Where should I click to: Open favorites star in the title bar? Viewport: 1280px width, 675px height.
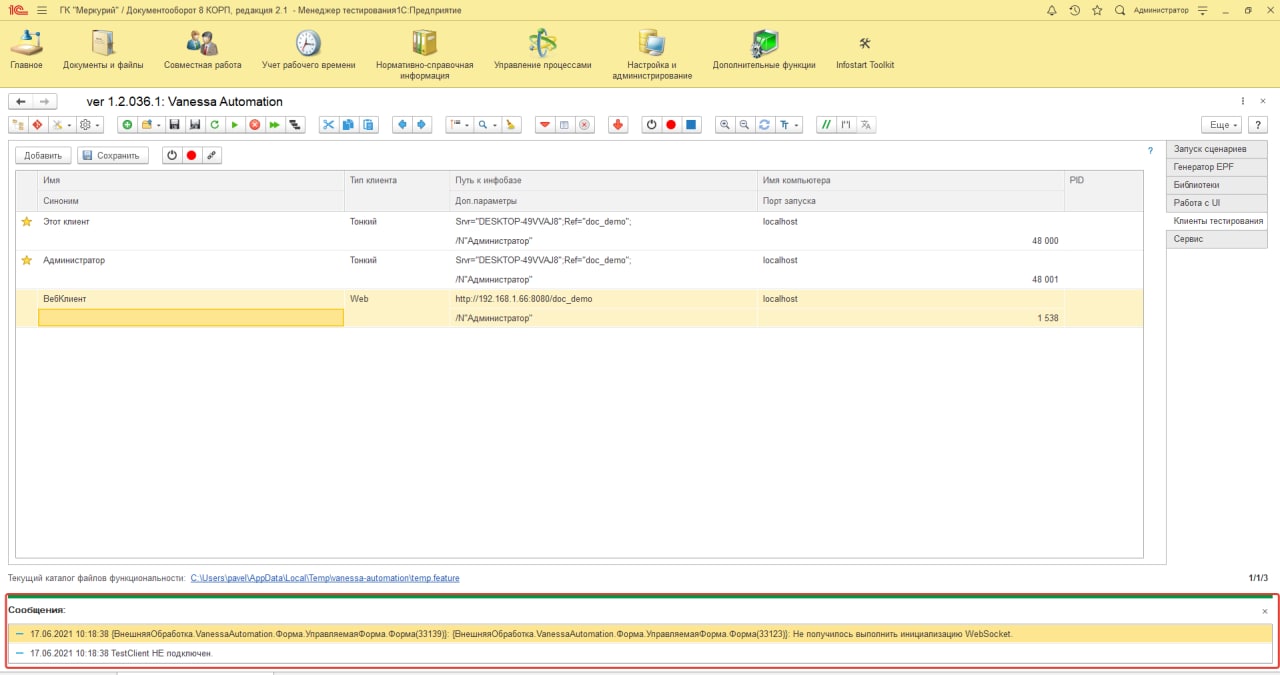pos(1097,10)
